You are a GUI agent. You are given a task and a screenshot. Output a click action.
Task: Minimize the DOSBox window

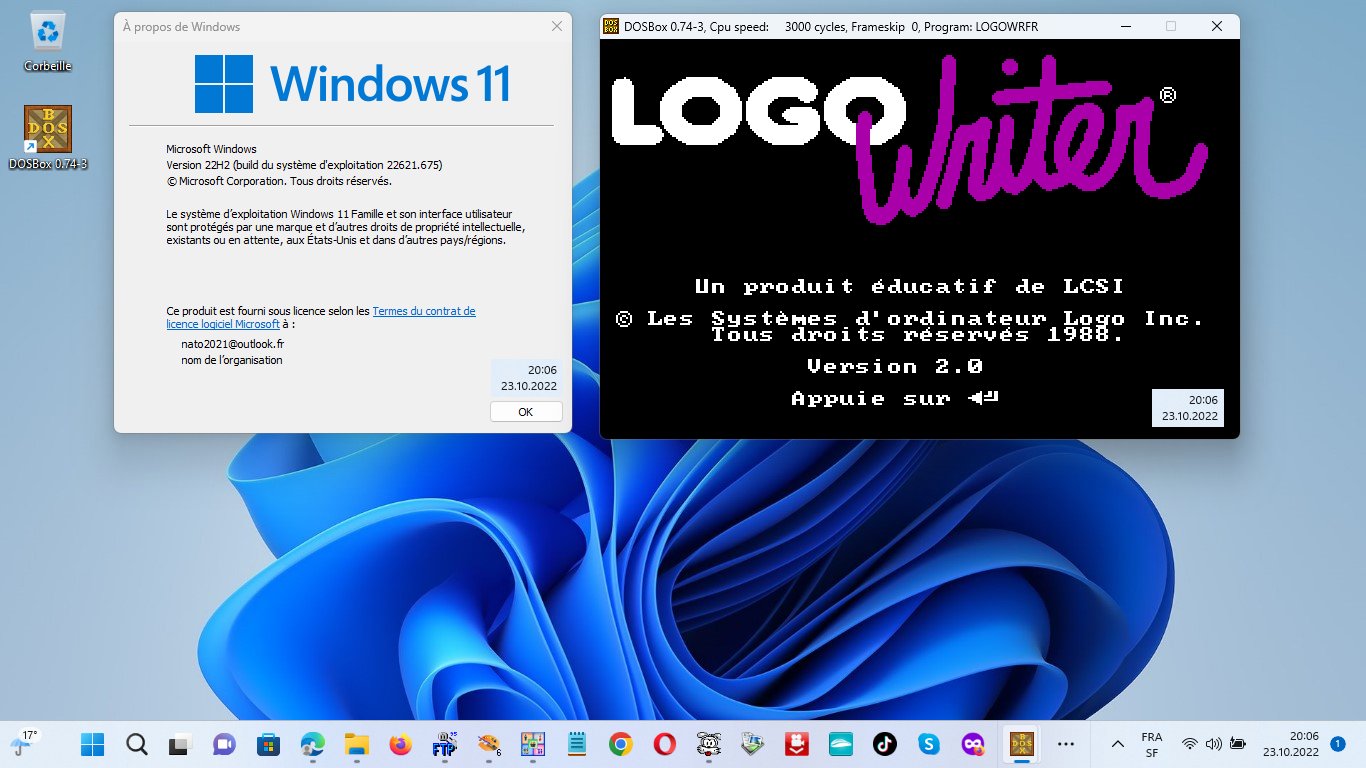pyautogui.click(x=1125, y=27)
